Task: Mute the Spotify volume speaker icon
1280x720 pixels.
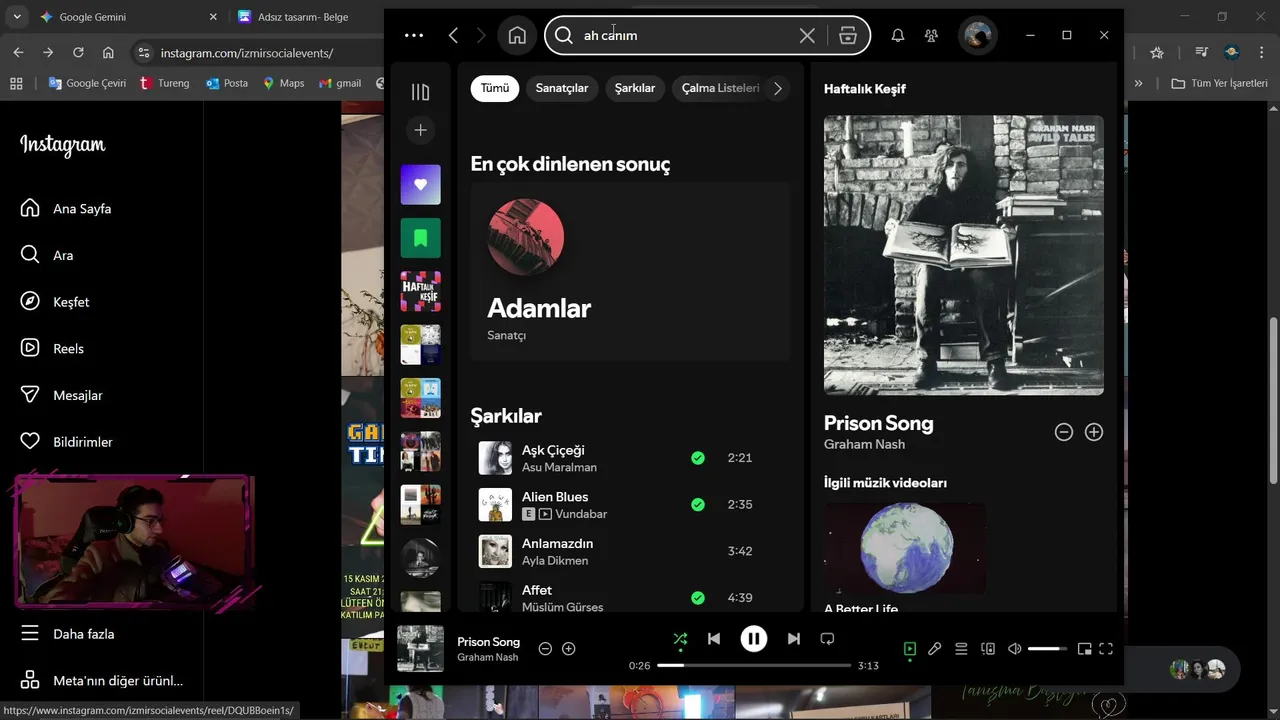Action: [x=1015, y=649]
